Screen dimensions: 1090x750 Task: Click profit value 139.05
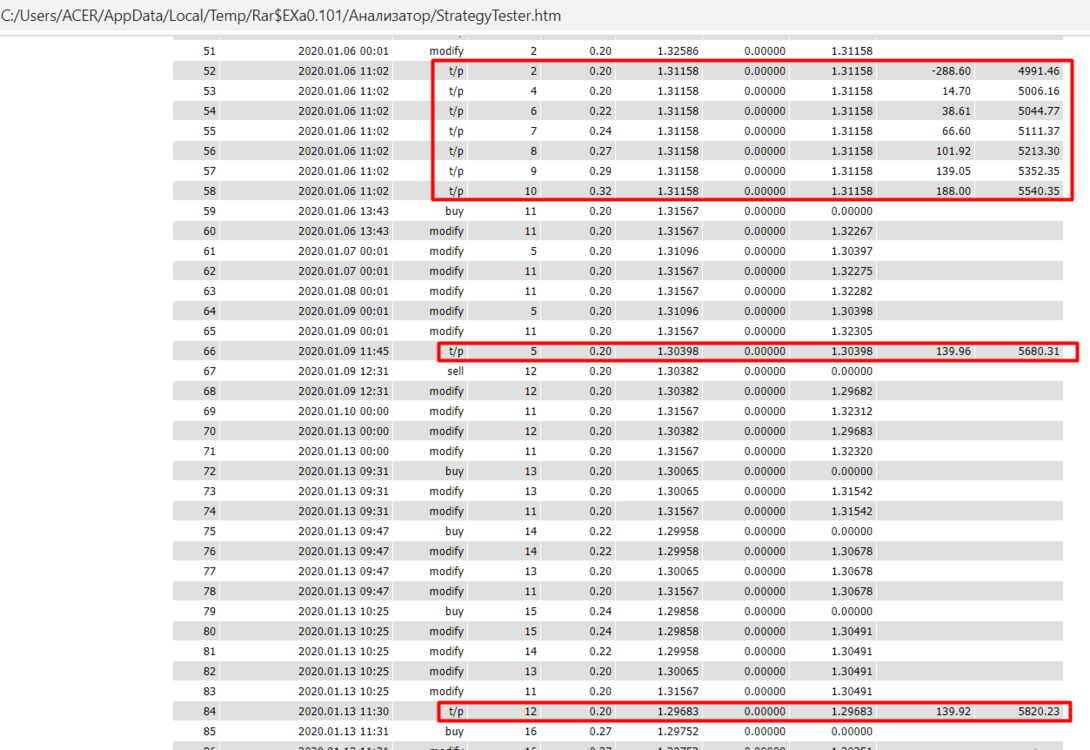(x=954, y=171)
